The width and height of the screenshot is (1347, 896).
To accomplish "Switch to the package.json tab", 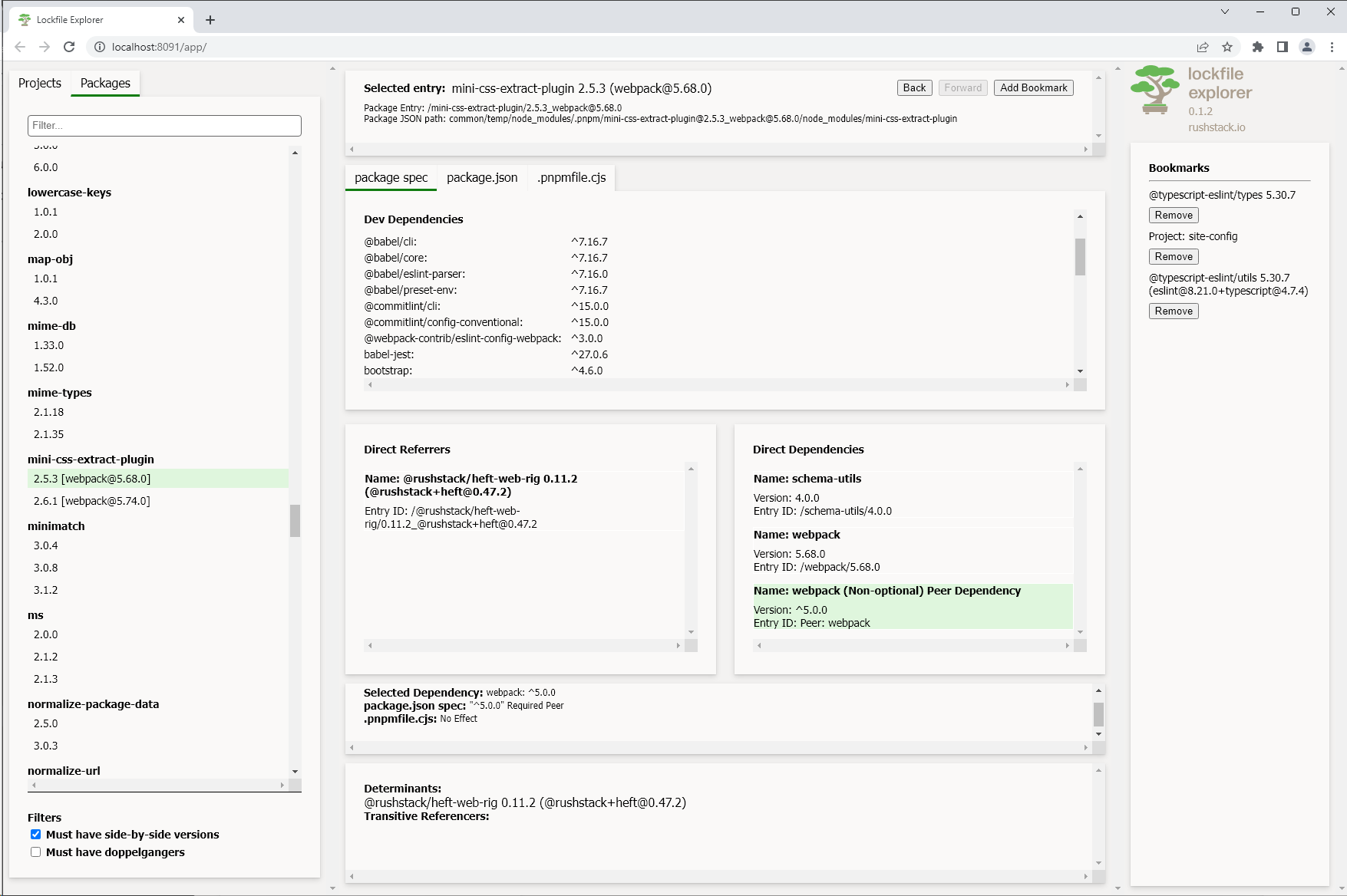I will pos(482,177).
